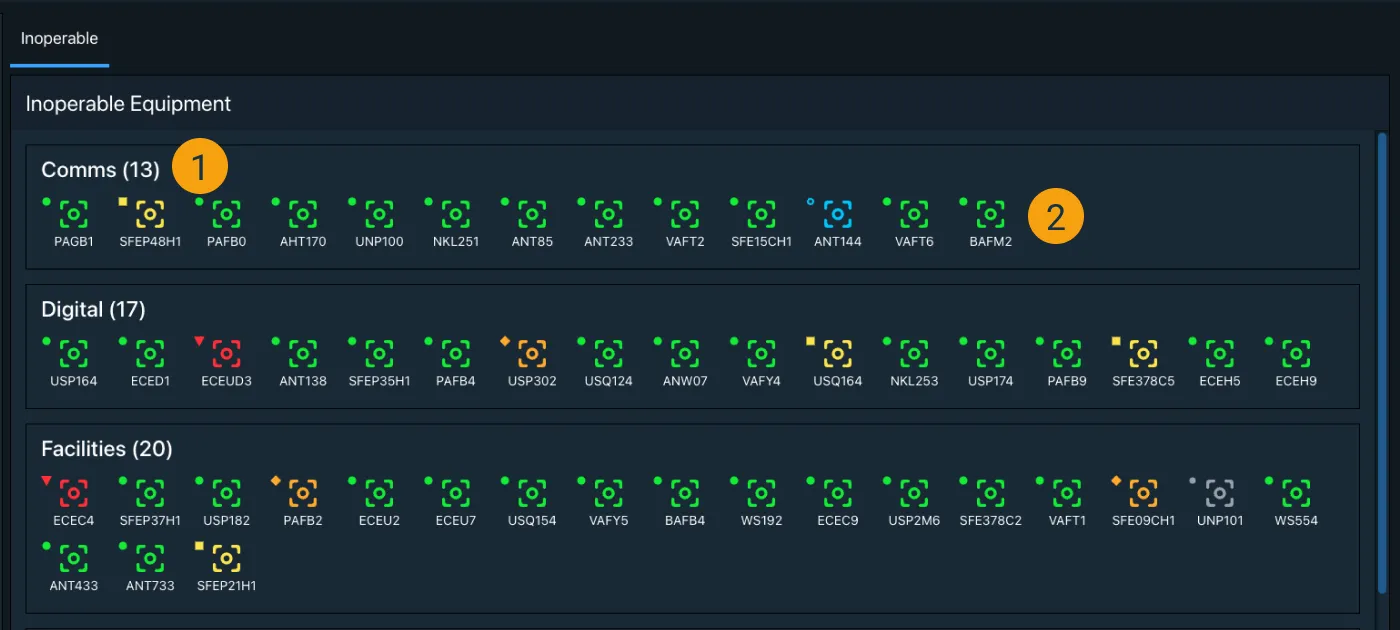Click the orange PAFB2 equipment icon
The width and height of the screenshot is (1400, 630).
click(303, 493)
